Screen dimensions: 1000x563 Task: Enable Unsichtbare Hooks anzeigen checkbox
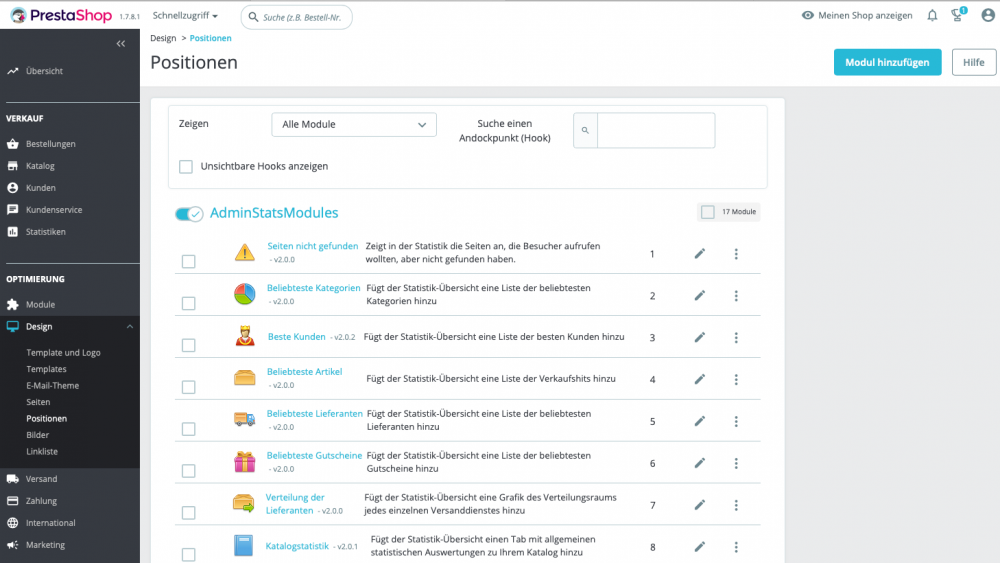[x=186, y=166]
